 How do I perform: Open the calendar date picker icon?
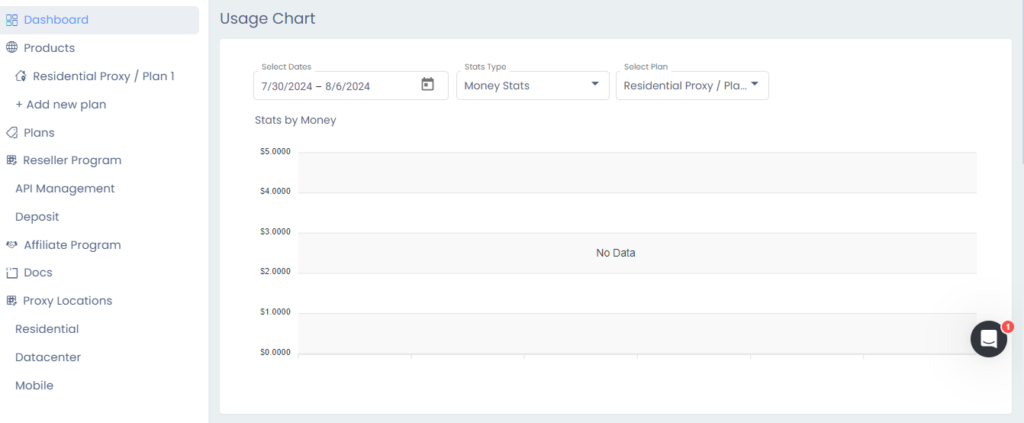428,85
